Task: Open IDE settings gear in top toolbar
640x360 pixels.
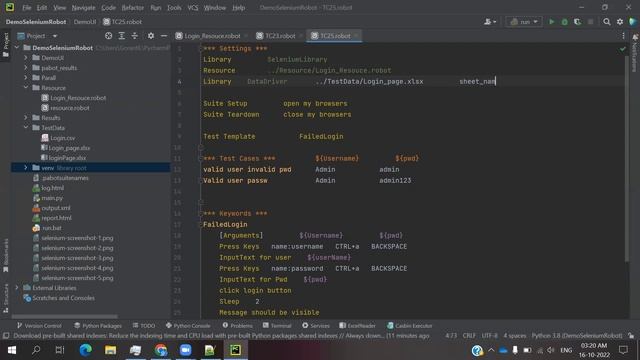Action: 620,22
